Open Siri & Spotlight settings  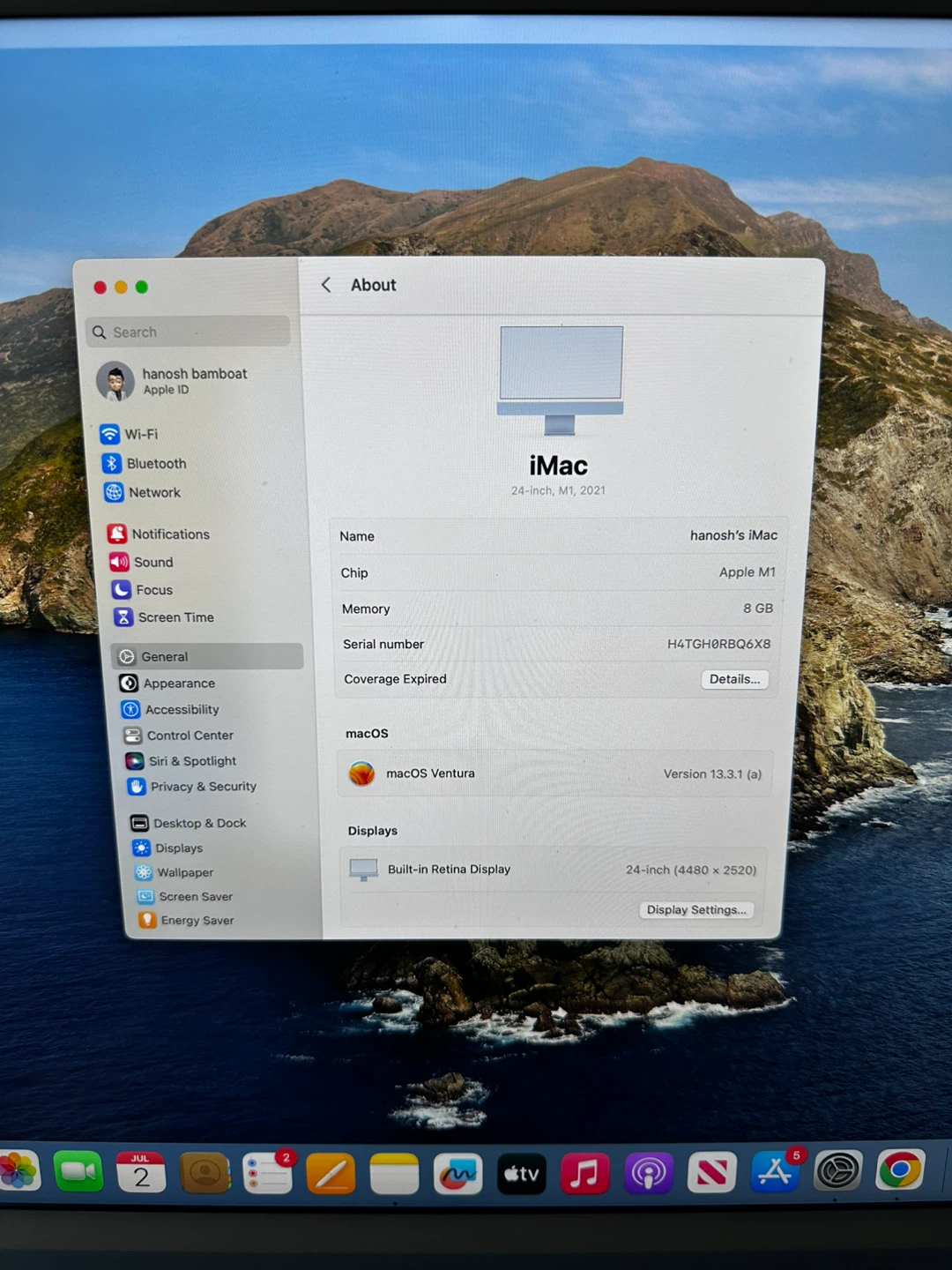coord(181,760)
